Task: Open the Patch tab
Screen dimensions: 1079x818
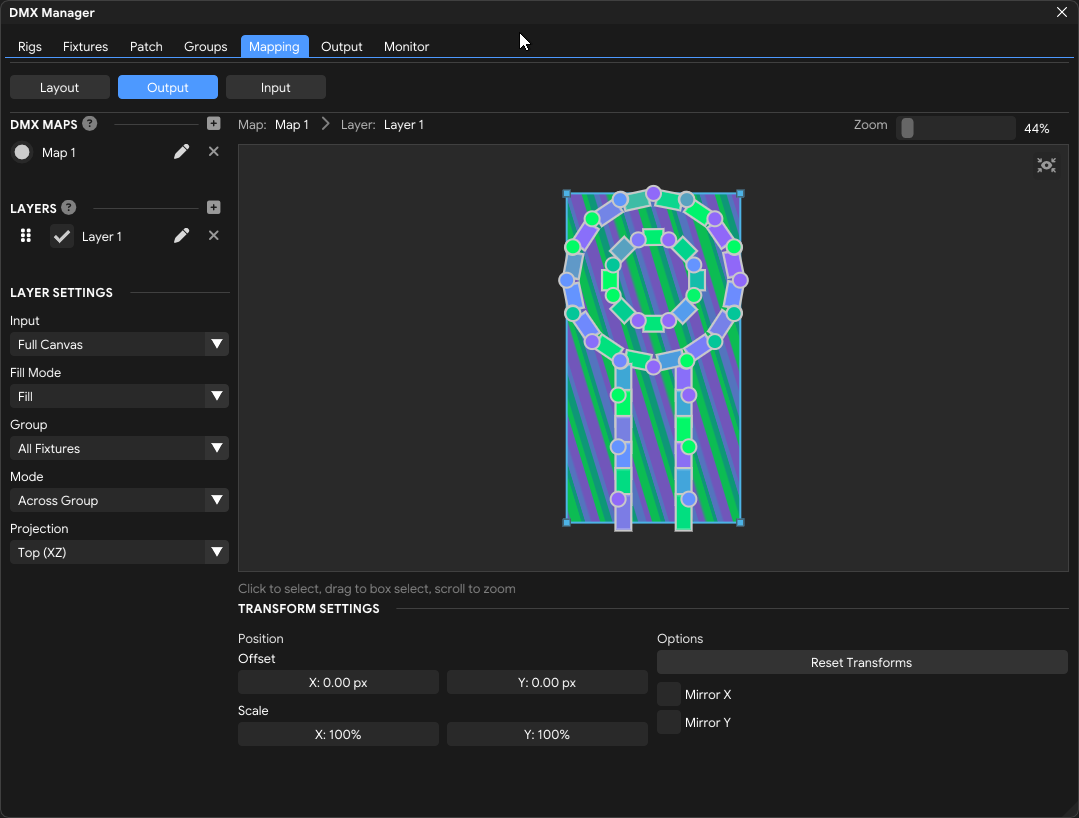Action: tap(146, 46)
